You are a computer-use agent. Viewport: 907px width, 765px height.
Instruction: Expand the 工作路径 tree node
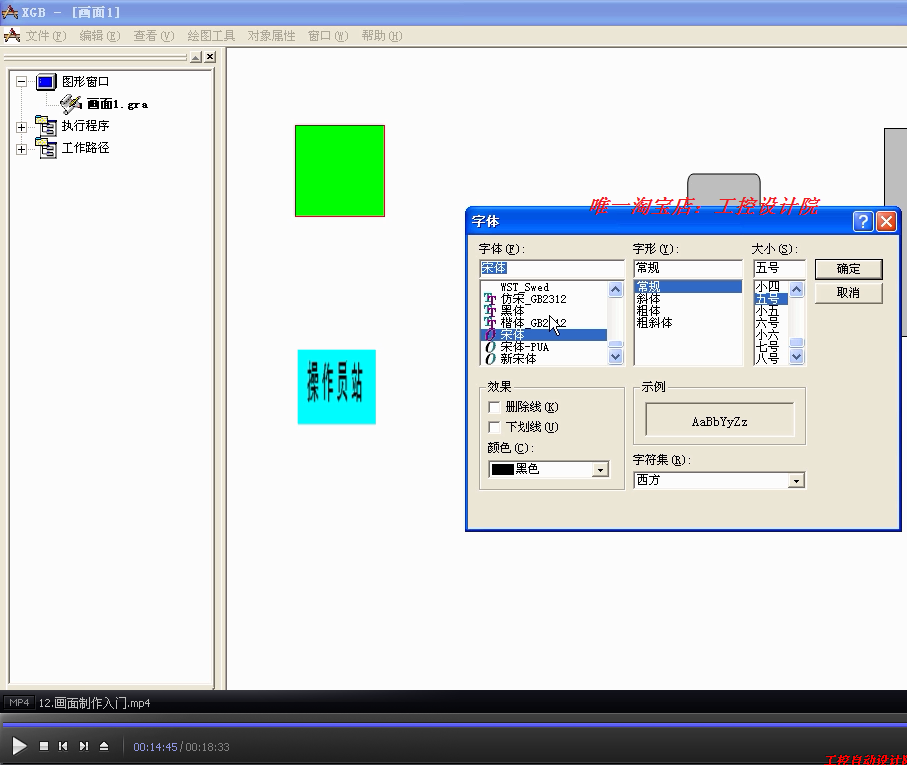21,149
